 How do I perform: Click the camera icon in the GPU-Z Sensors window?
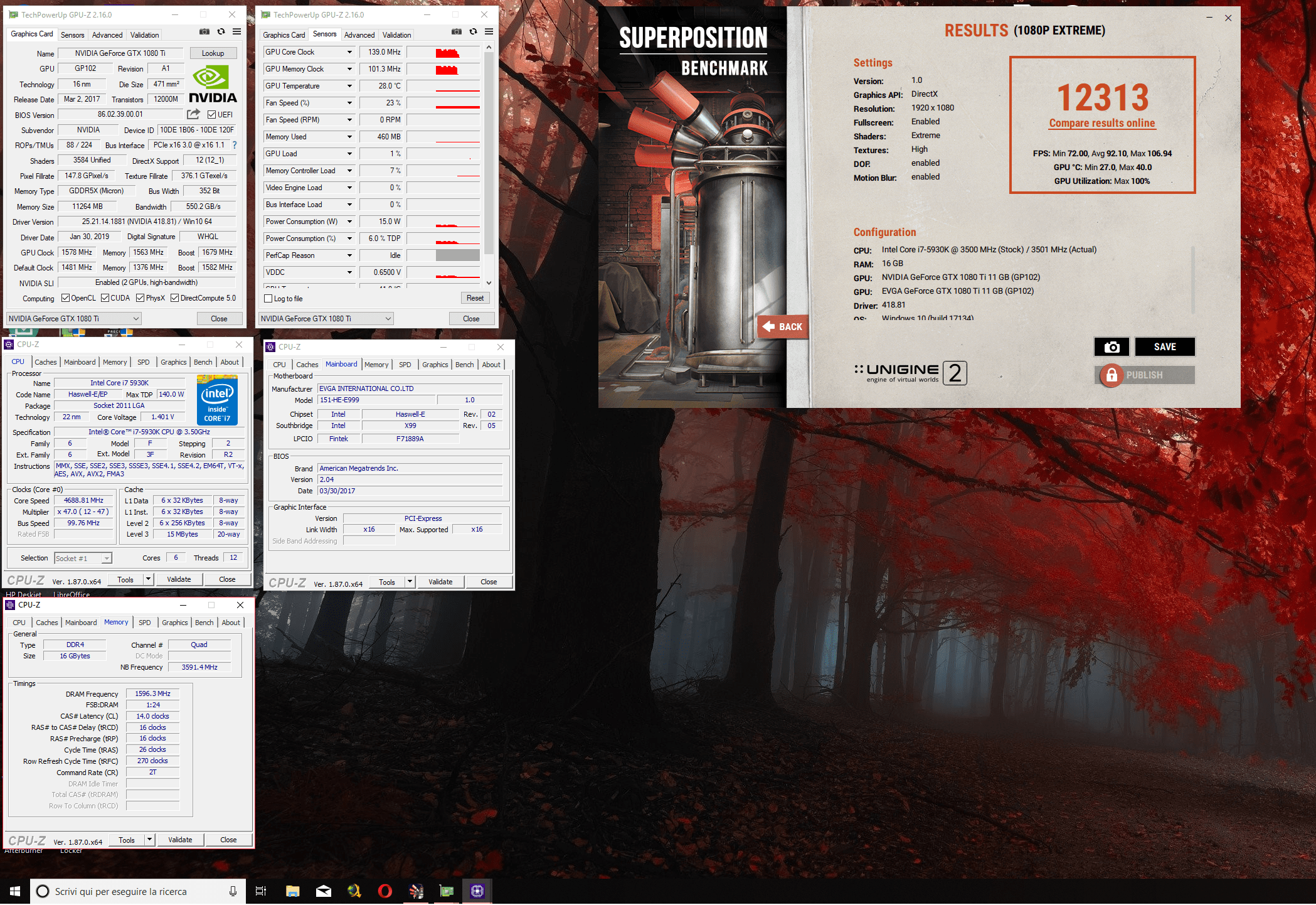(x=457, y=32)
